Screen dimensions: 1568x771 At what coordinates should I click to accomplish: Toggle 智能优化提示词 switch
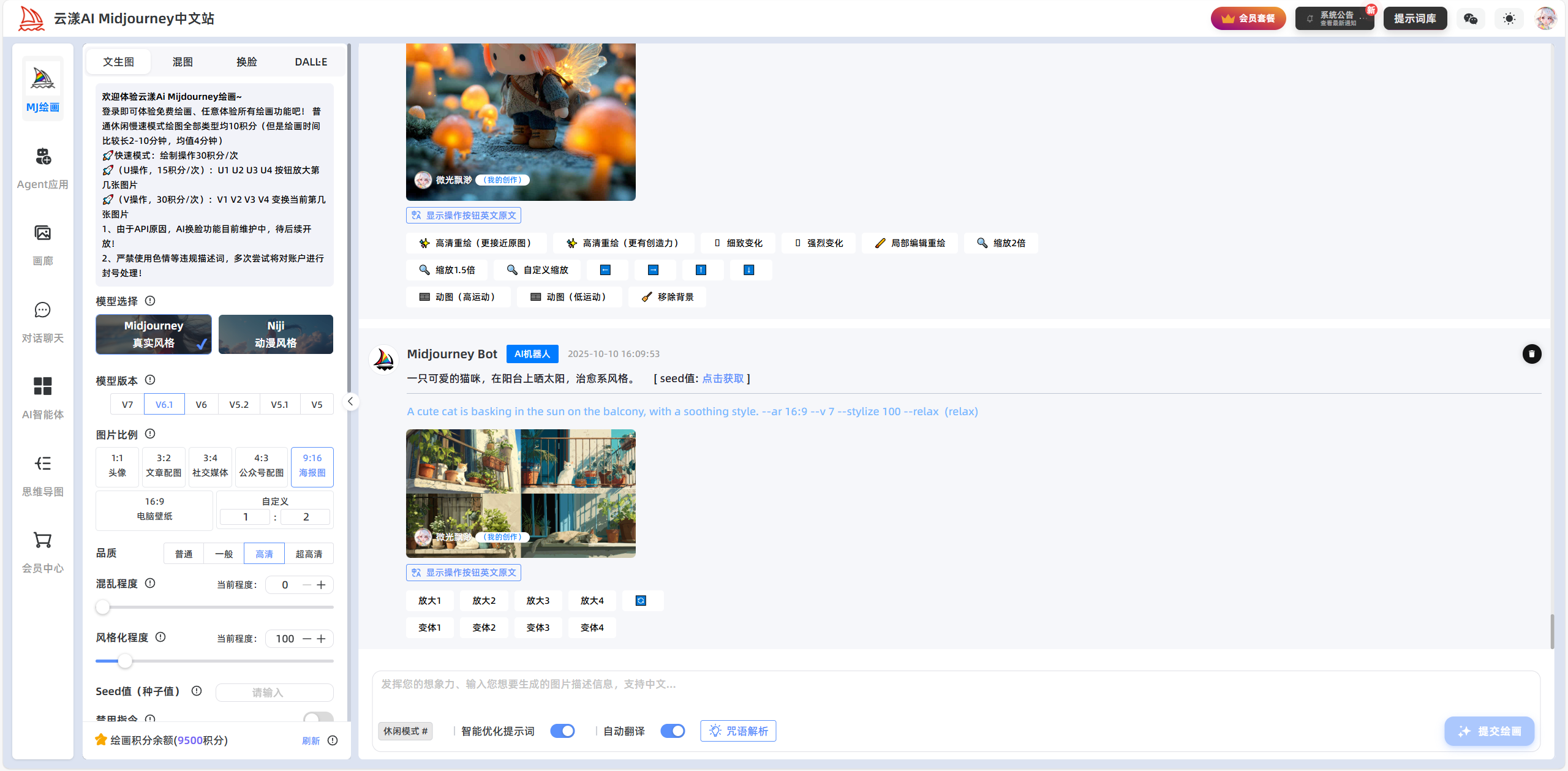tap(562, 731)
